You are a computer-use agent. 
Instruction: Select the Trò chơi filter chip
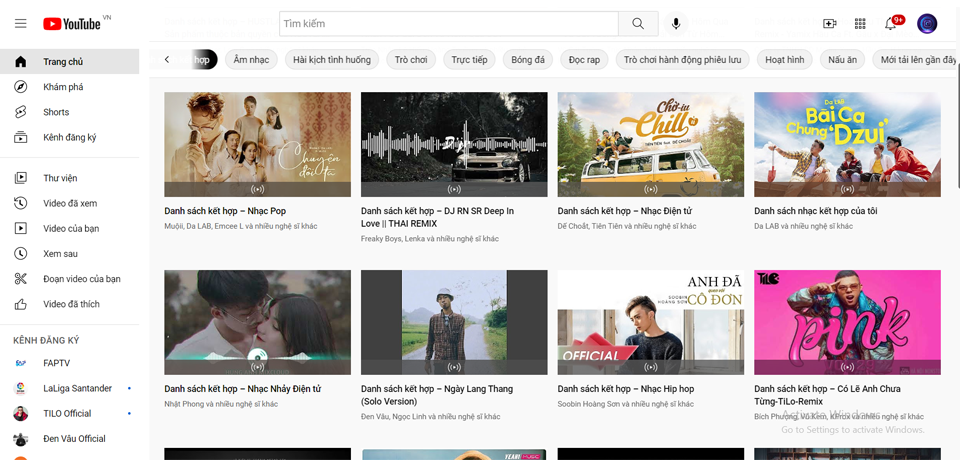[411, 59]
